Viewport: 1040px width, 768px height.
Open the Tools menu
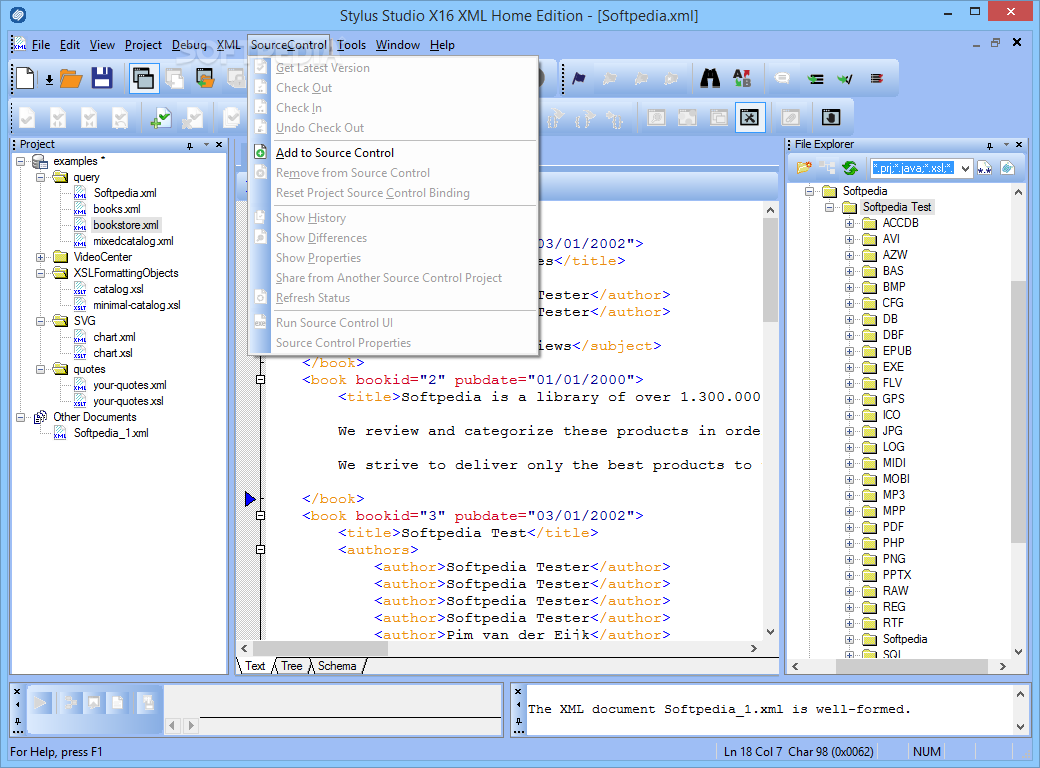(351, 44)
